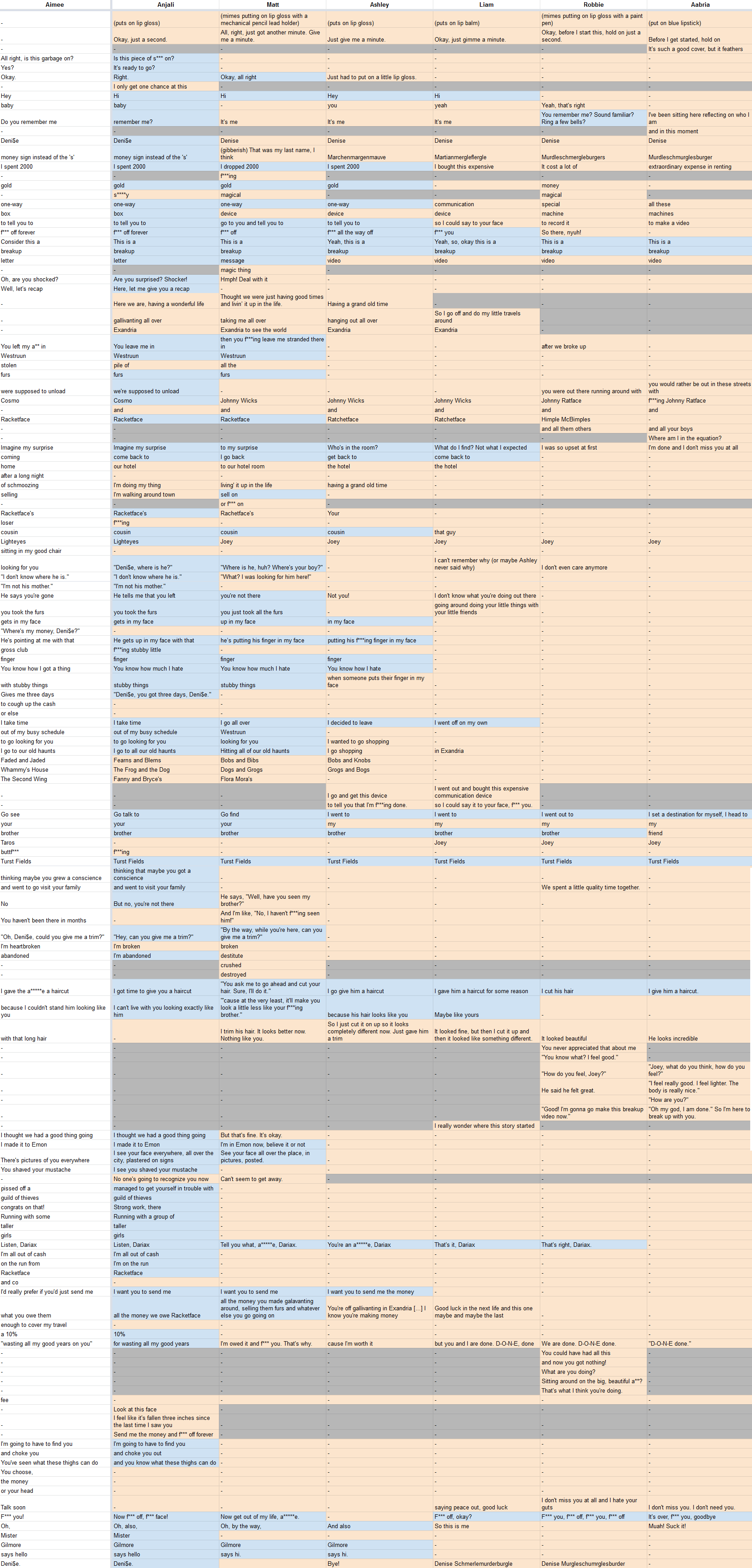This screenshot has width=752, height=1568.
Task: Select the 'Bye!' cell
Action: (x=379, y=1564)
